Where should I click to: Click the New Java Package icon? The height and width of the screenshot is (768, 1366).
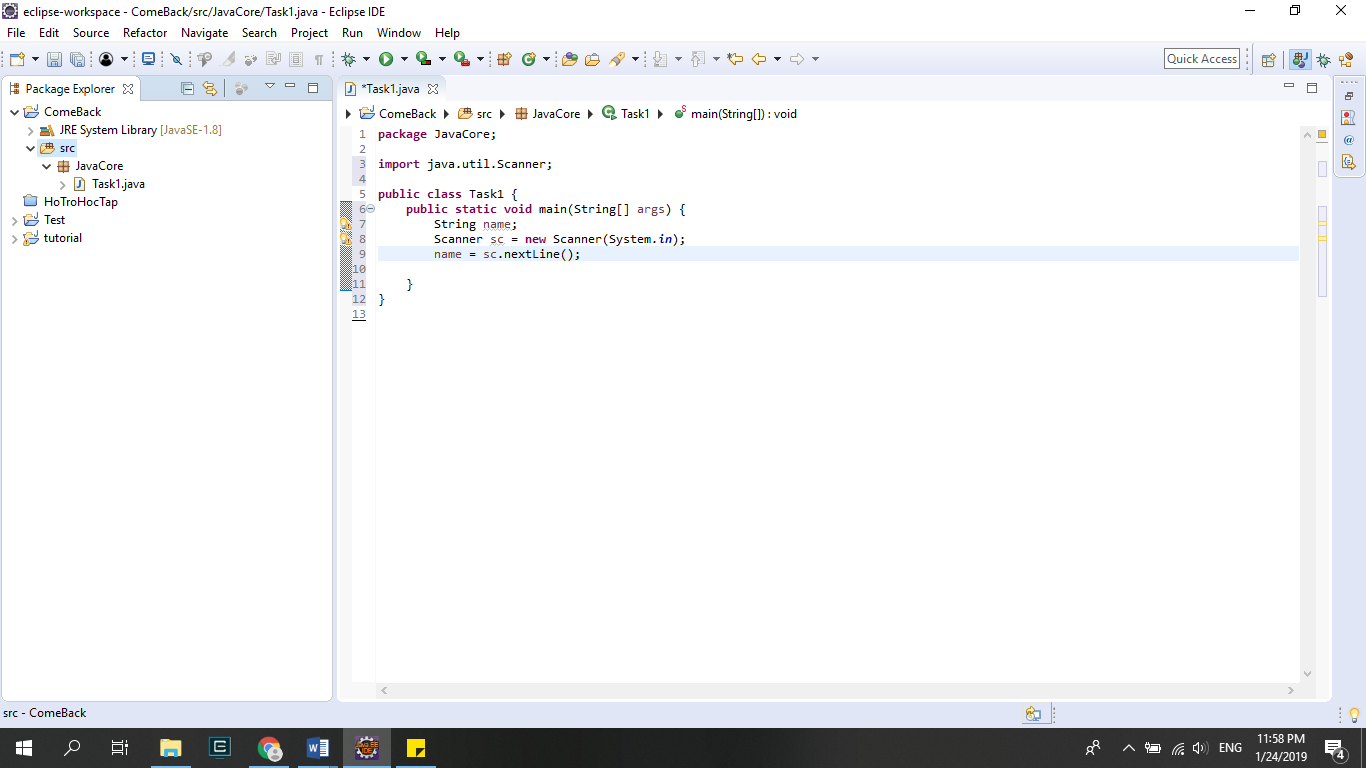(x=504, y=59)
